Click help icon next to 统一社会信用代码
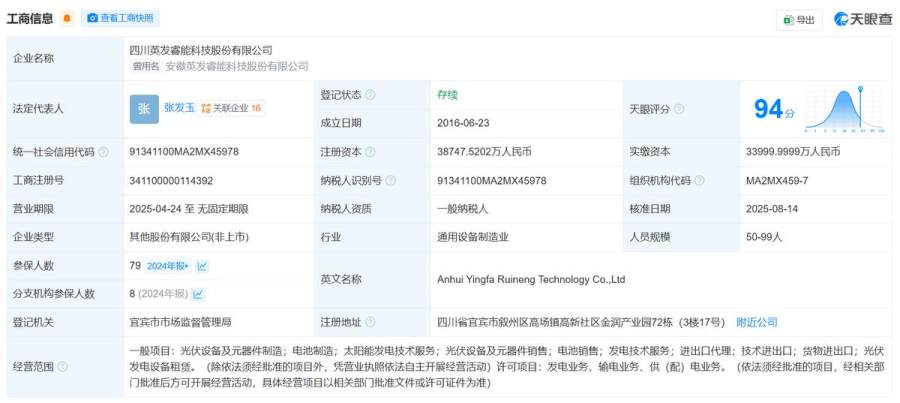 click(103, 152)
